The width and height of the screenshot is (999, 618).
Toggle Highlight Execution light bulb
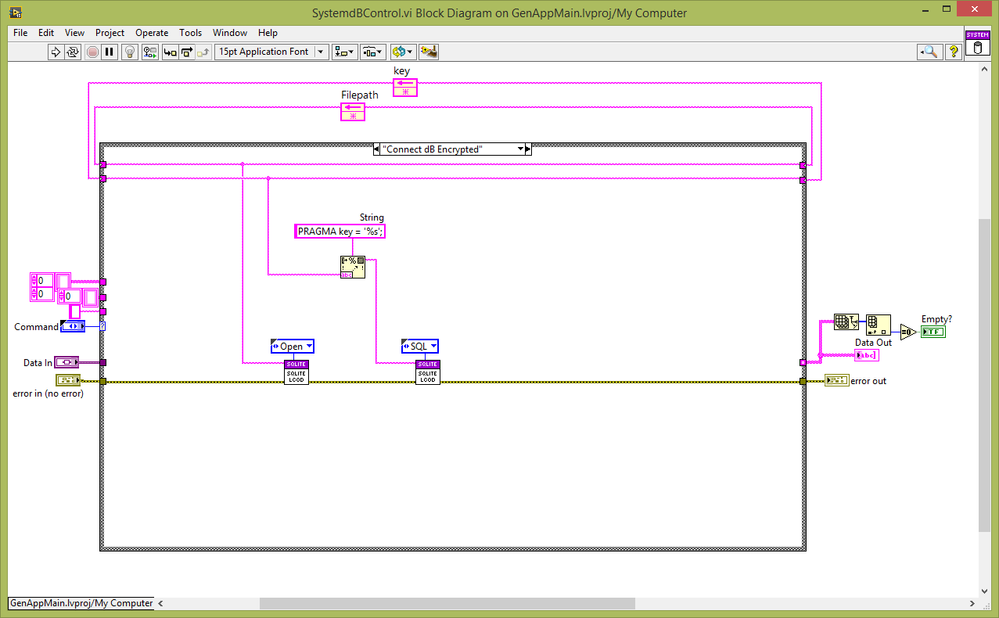tap(130, 51)
